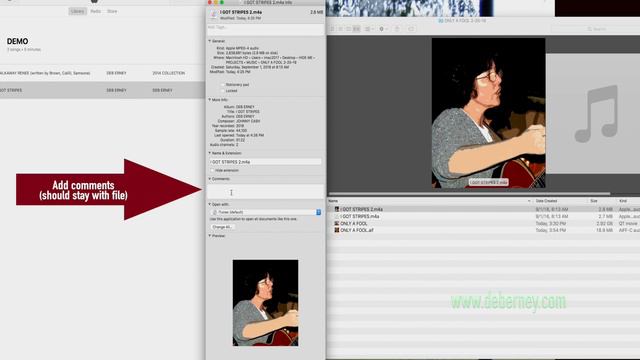
Task: Toggle Stationery pad checkbox
Action: tap(222, 84)
